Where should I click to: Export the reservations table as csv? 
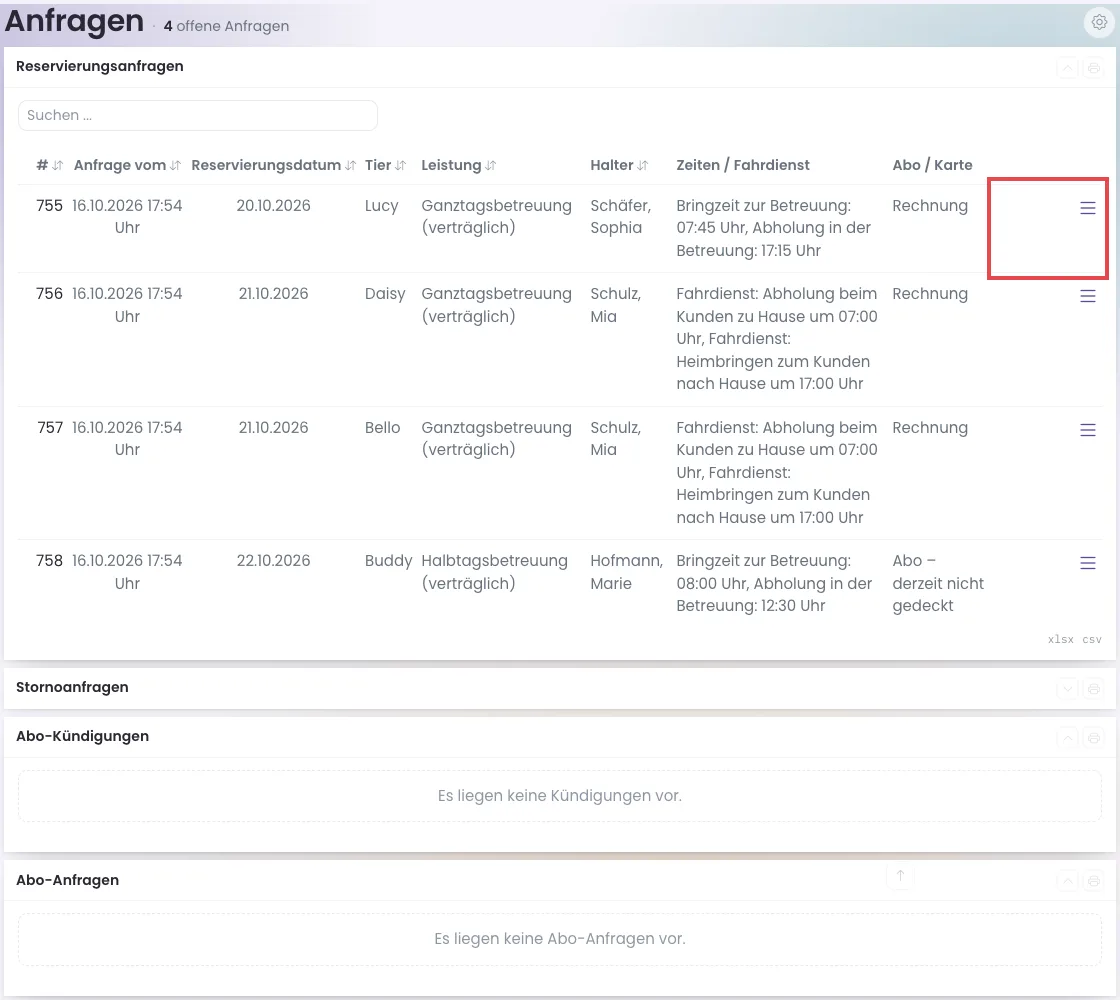1092,639
